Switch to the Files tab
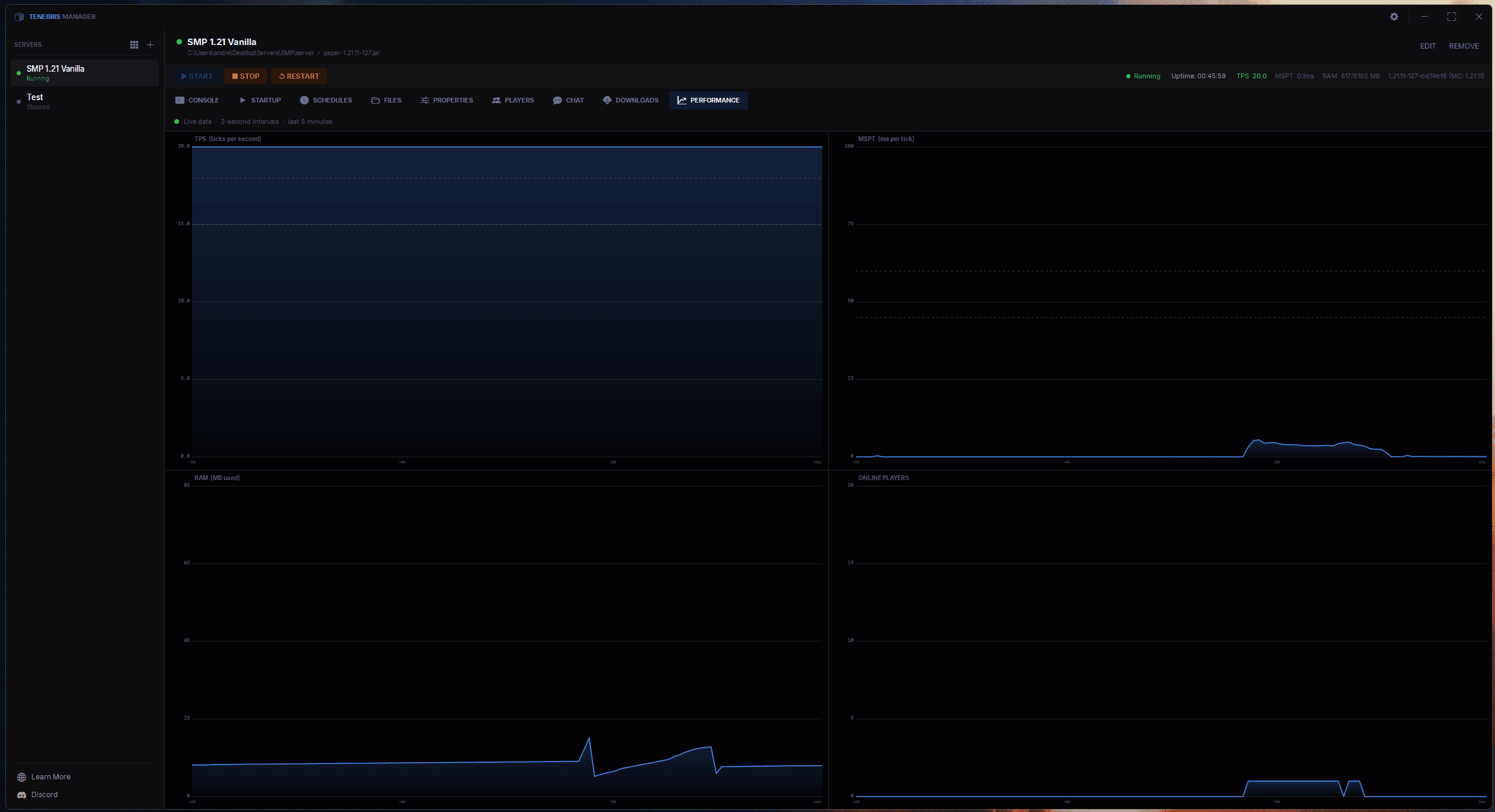The width and height of the screenshot is (1495, 812). coord(386,100)
